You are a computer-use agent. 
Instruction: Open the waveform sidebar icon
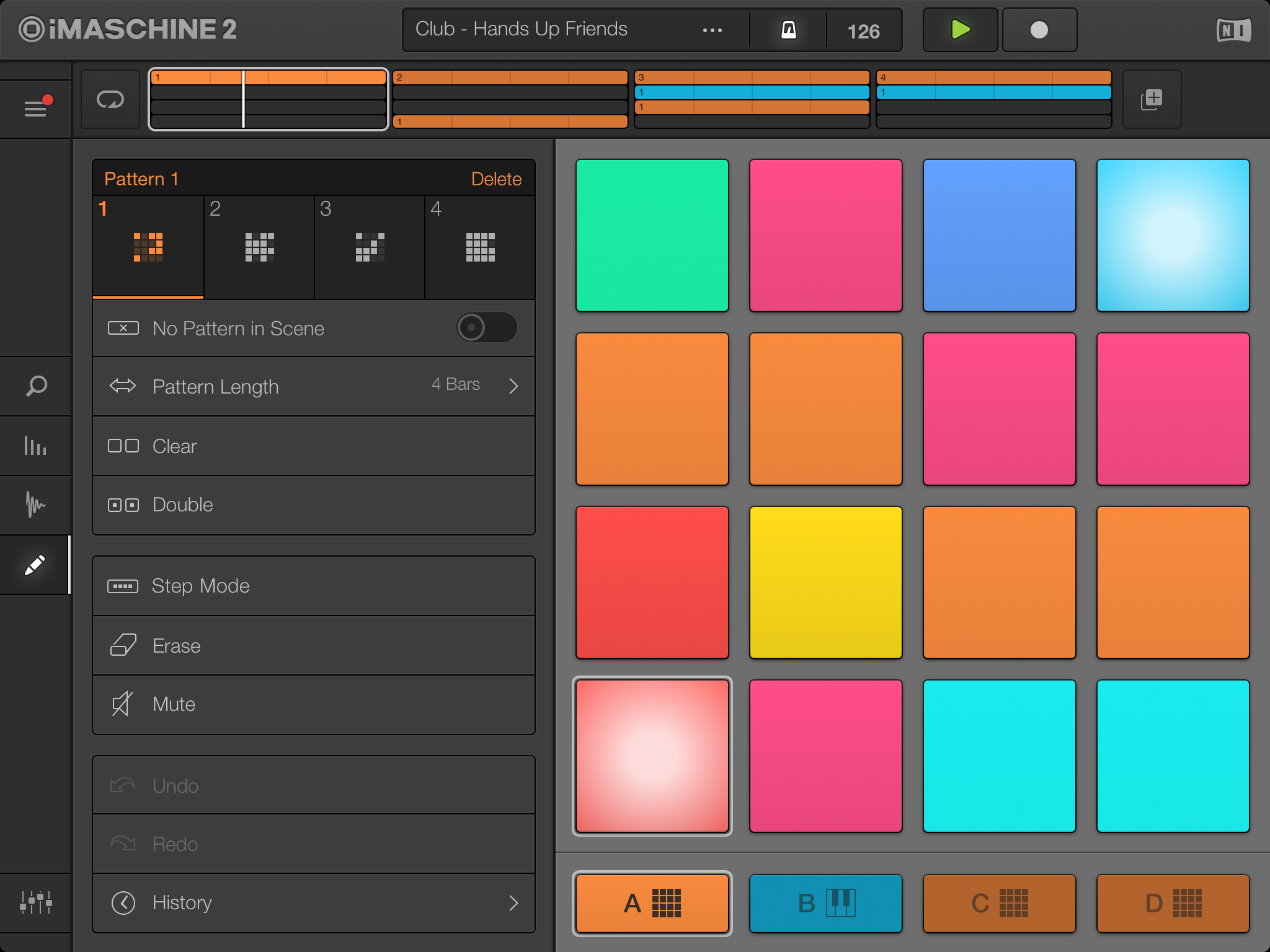[x=36, y=505]
